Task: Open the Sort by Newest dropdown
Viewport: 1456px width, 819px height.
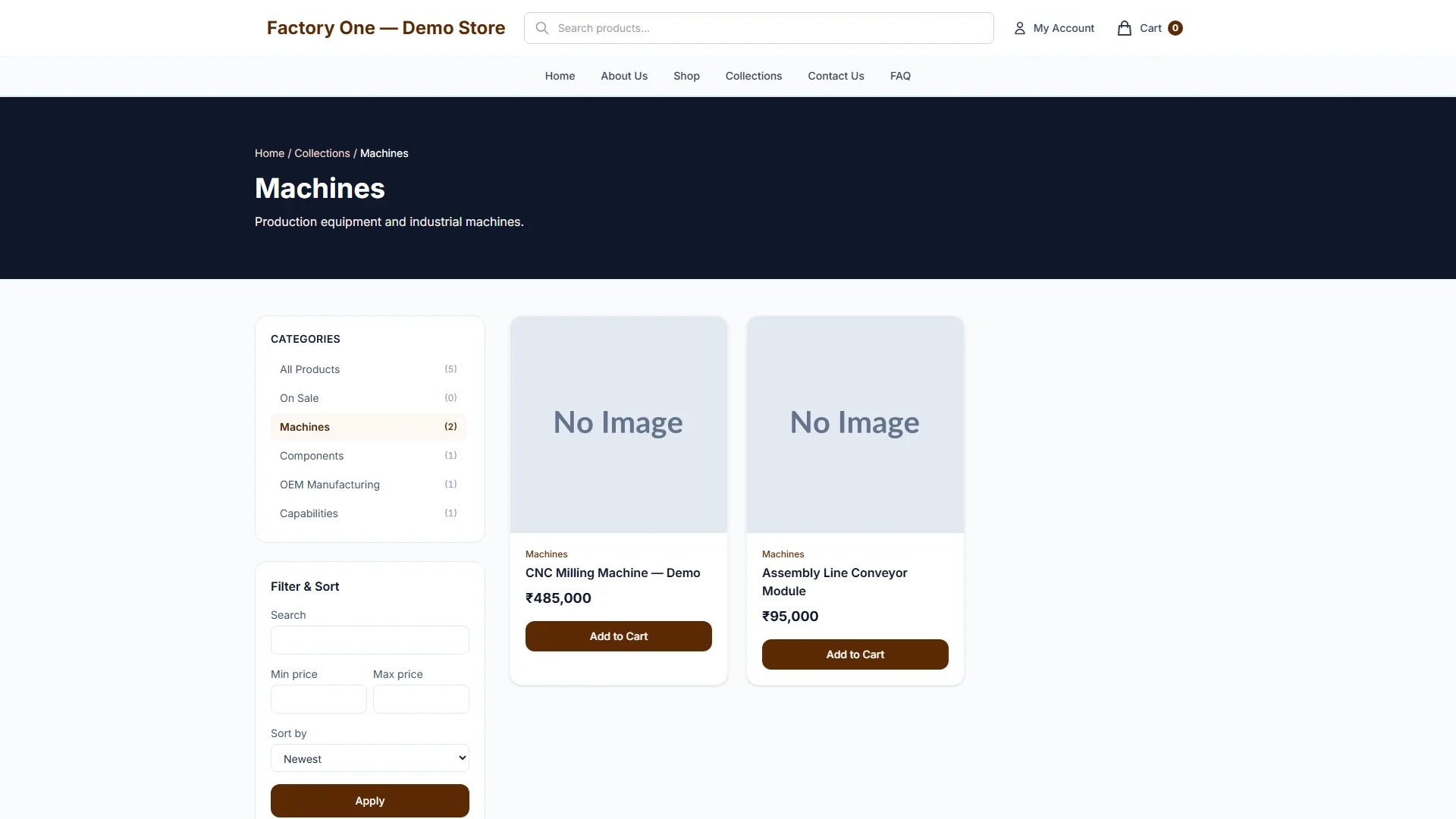Action: coord(370,758)
